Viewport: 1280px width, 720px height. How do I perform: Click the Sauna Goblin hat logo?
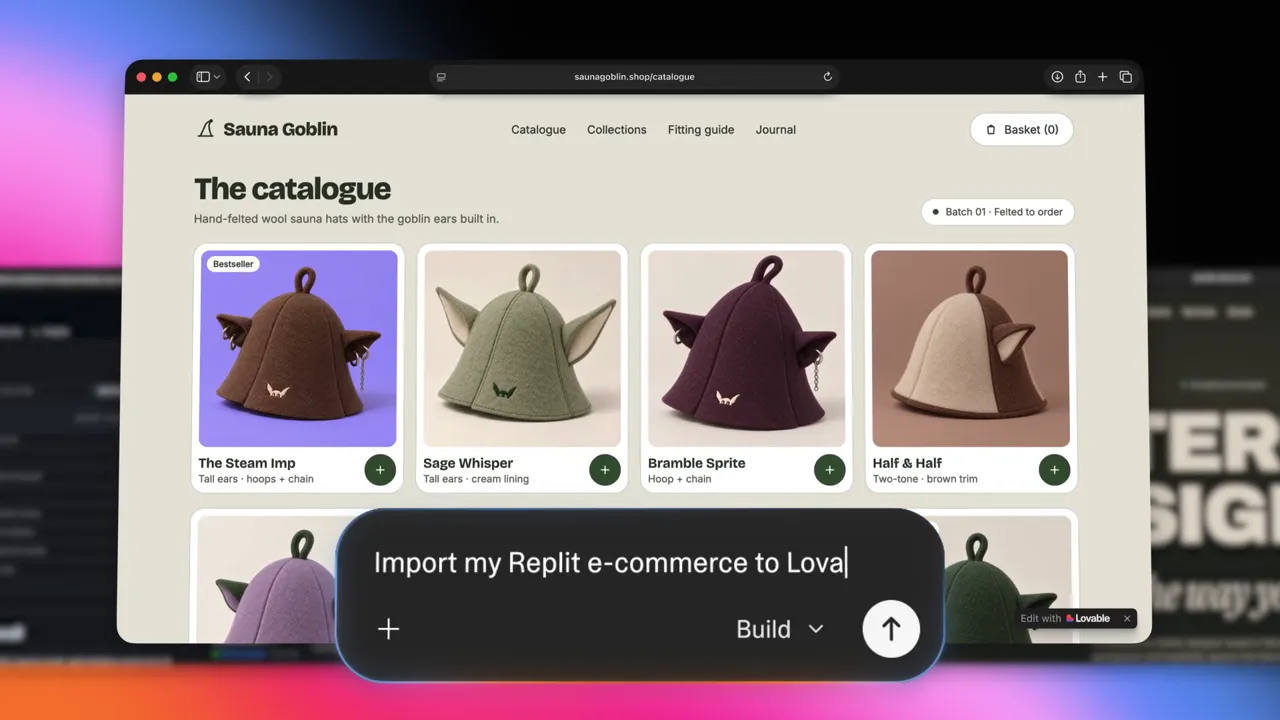(x=206, y=129)
